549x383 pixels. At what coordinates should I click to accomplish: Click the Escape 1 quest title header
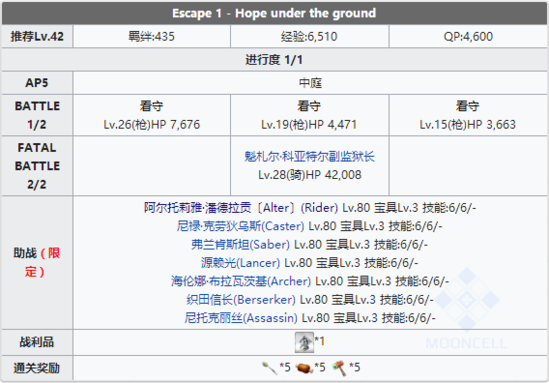tap(274, 13)
